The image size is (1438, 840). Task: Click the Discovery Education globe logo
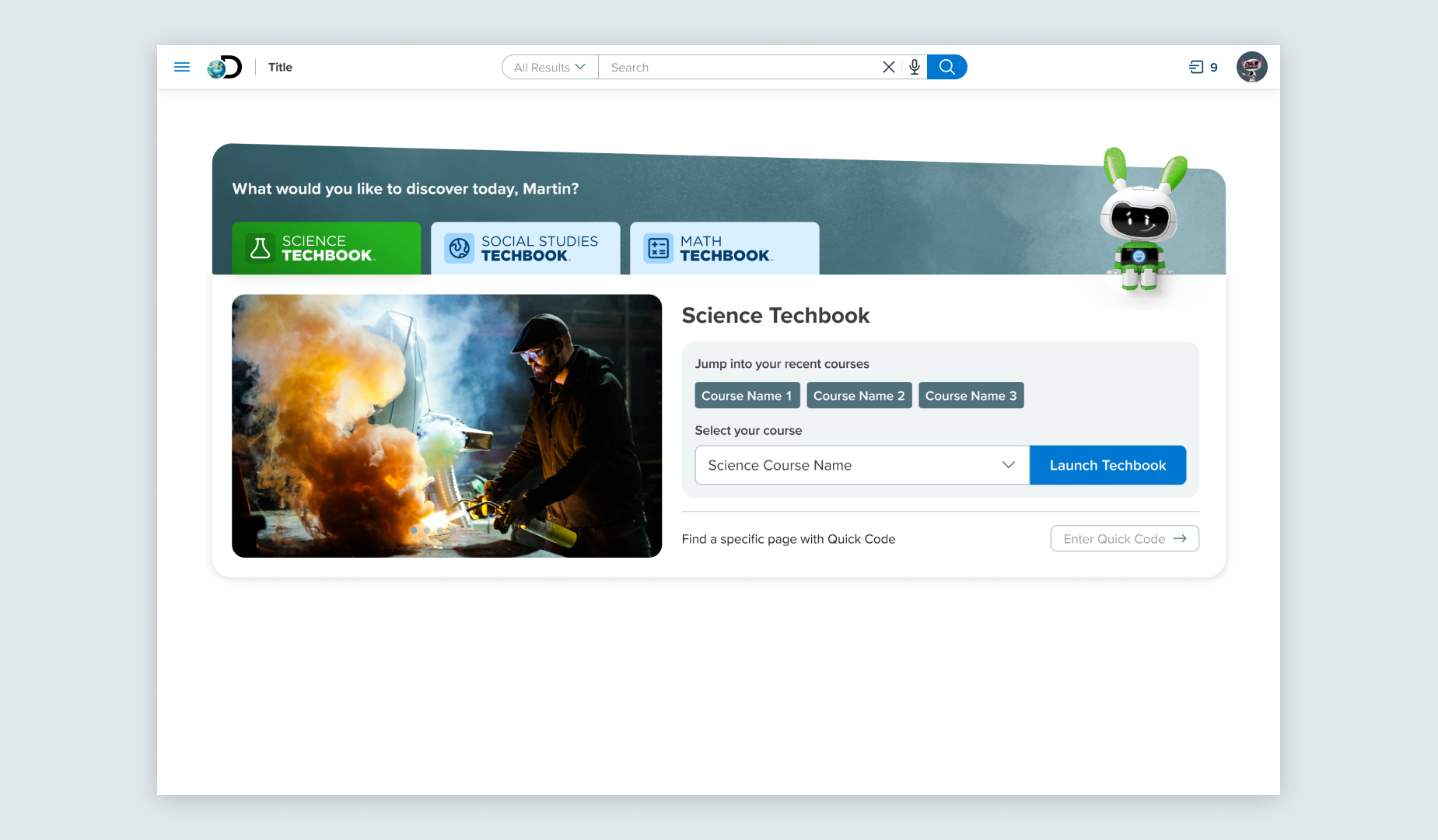(x=225, y=67)
